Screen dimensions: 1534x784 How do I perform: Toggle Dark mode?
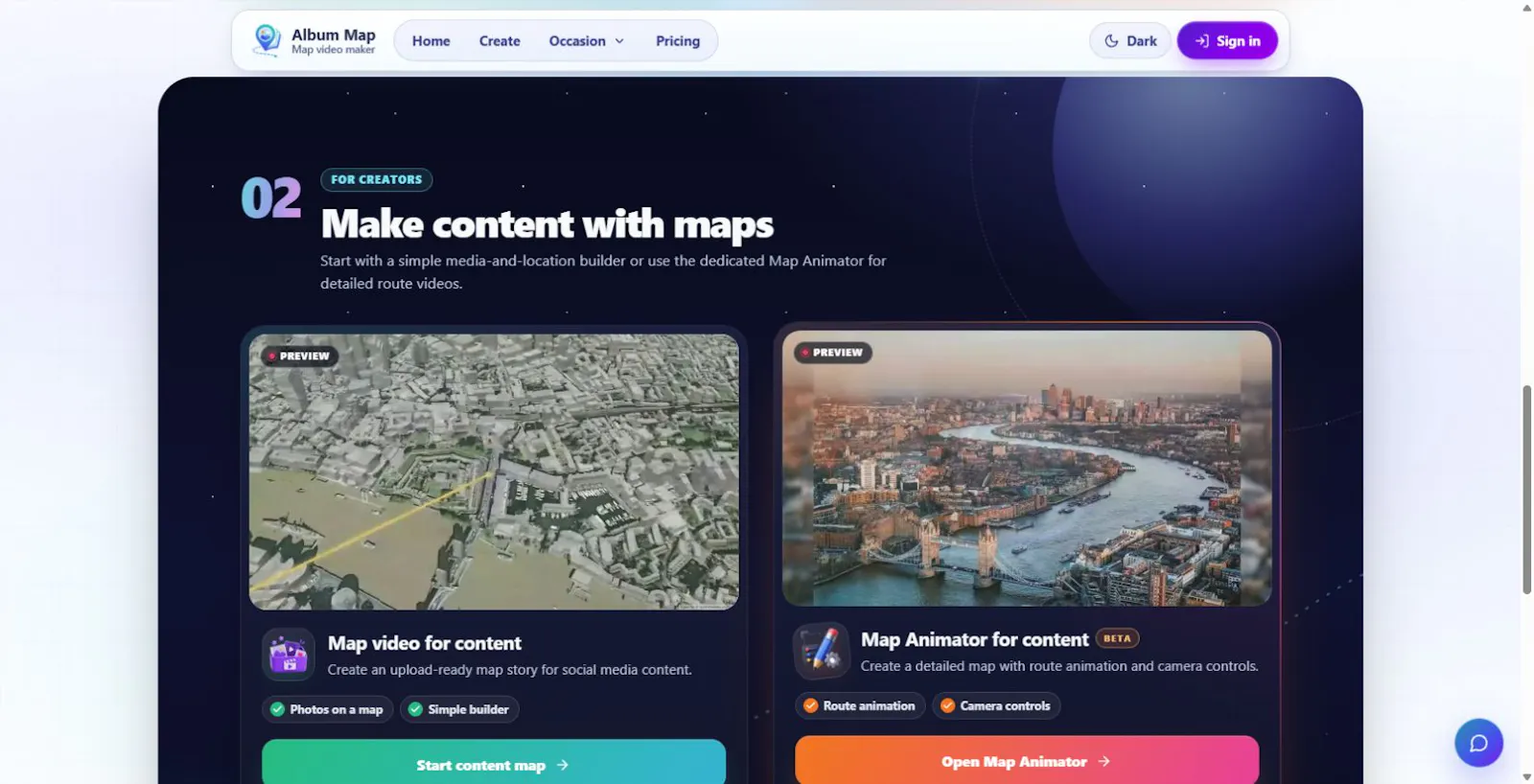coord(1130,41)
